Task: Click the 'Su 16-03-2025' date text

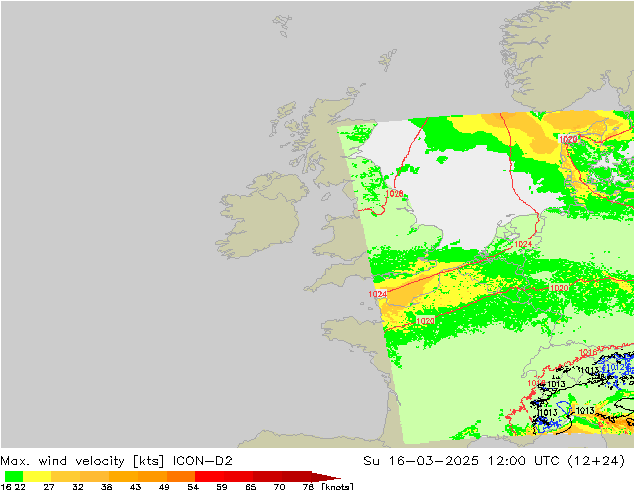Action: 421,461
